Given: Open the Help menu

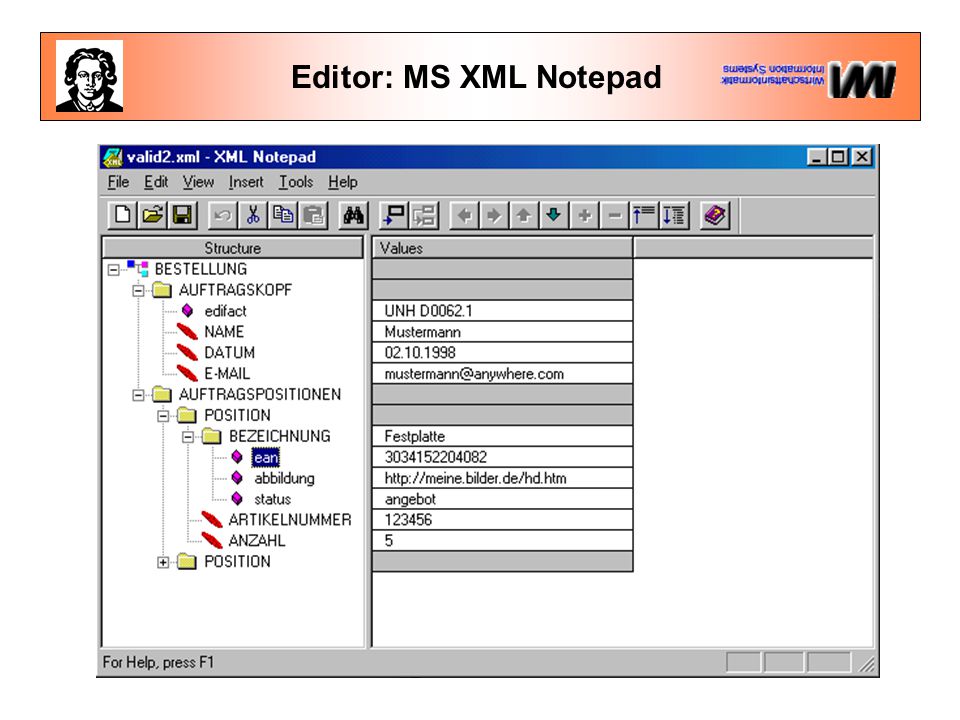Looking at the screenshot, I should [x=343, y=182].
